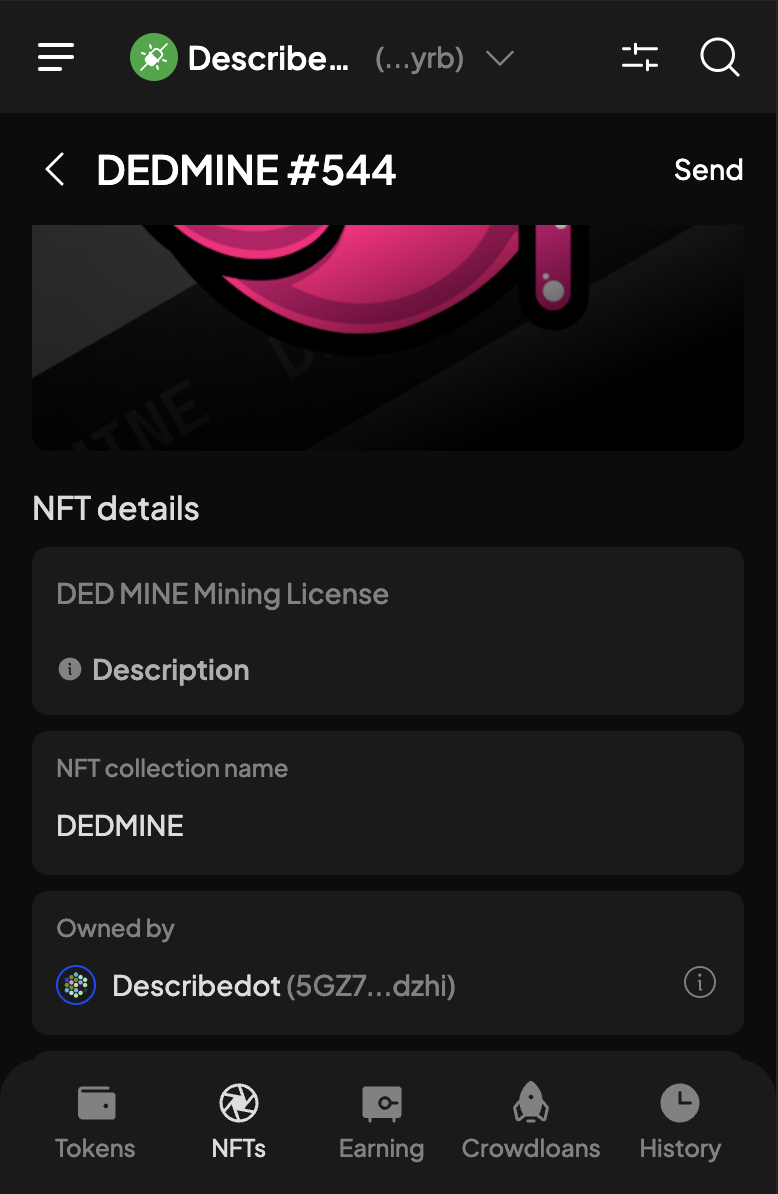Click the Description info icon

coord(69,669)
